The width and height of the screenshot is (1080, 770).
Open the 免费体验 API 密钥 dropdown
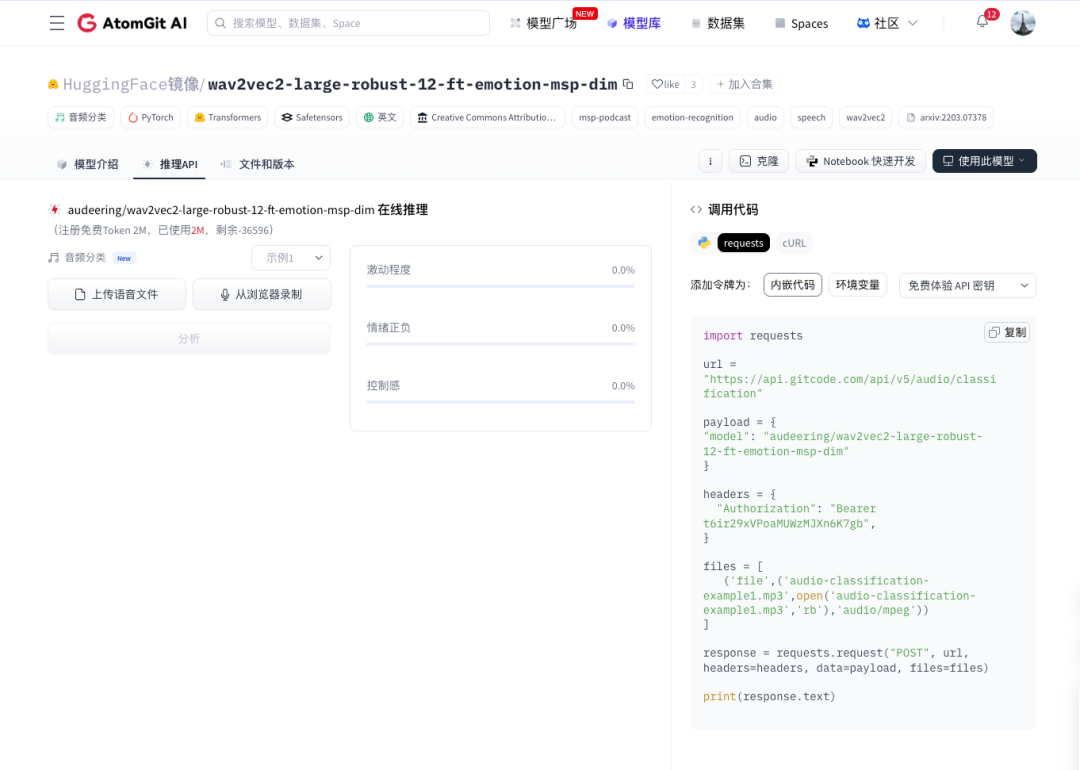click(x=968, y=285)
